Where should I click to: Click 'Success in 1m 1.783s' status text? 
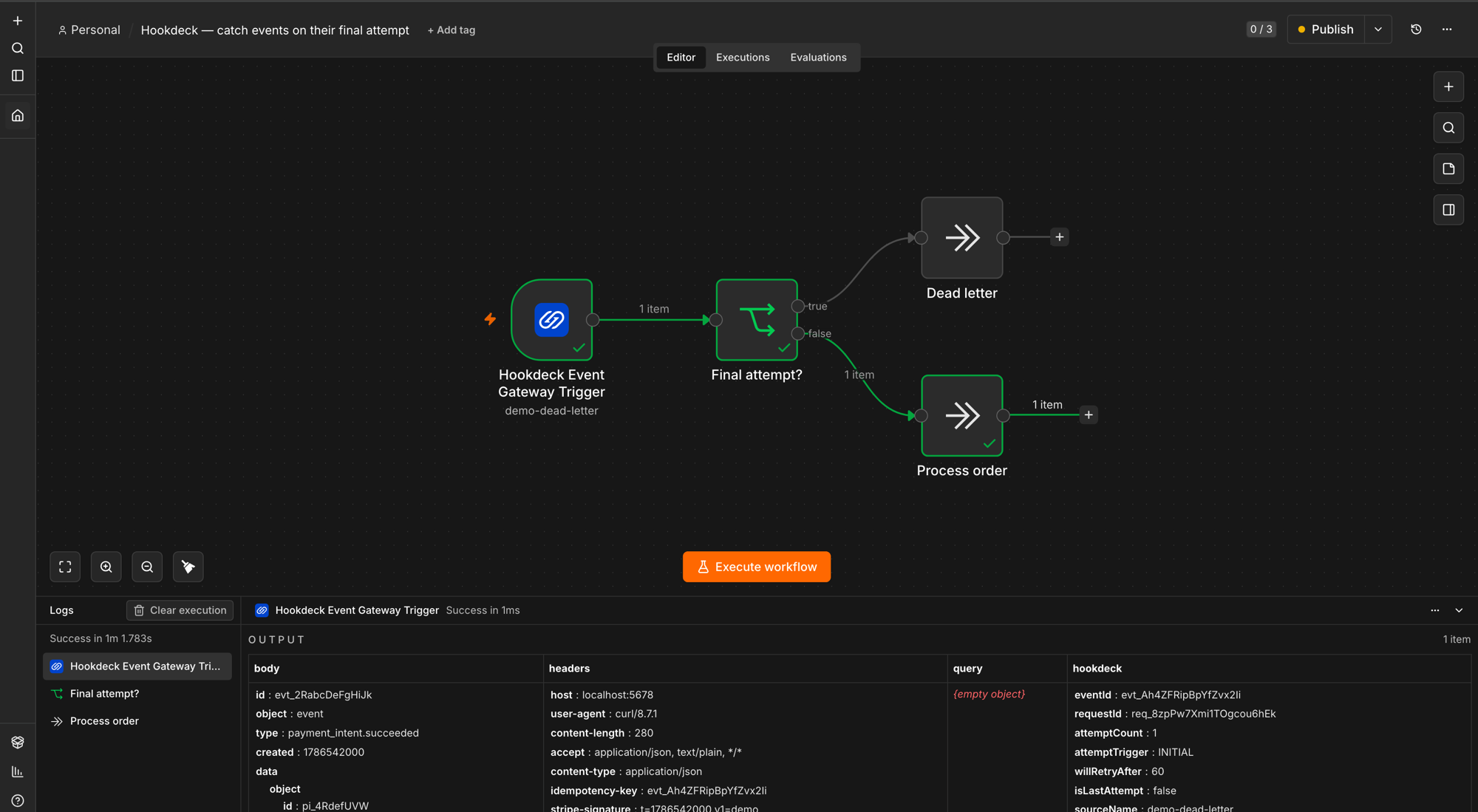coord(101,638)
